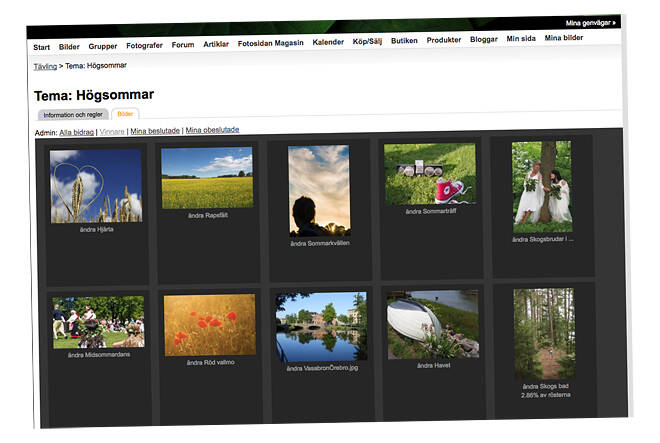The image size is (660, 443).
Task: Open the Skogs bad forest photo
Action: [544, 335]
